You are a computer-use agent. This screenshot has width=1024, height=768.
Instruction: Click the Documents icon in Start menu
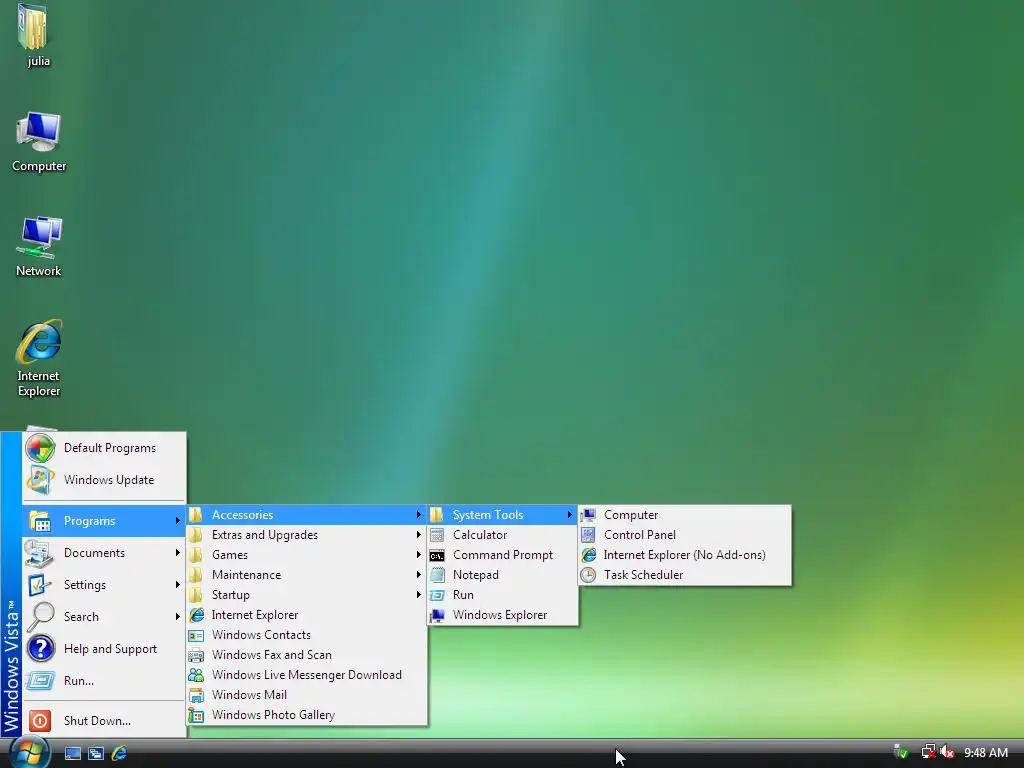click(x=40, y=553)
